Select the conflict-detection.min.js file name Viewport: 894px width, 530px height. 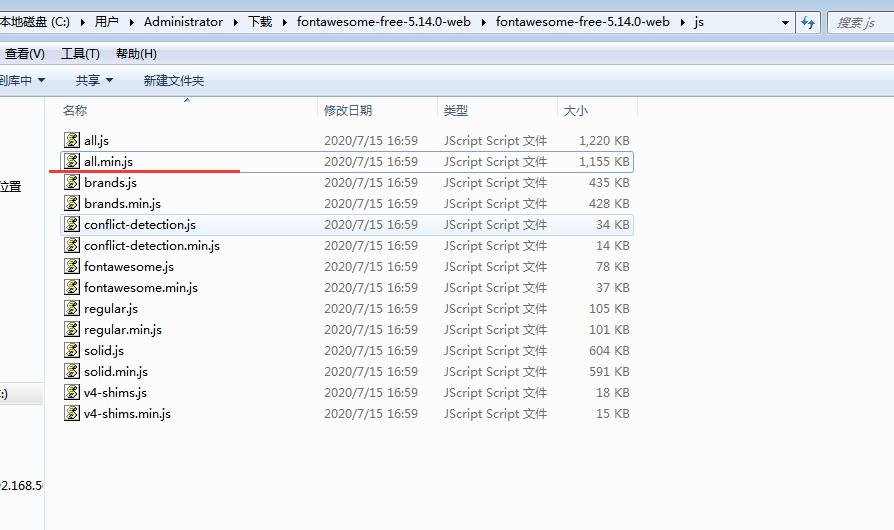(152, 246)
